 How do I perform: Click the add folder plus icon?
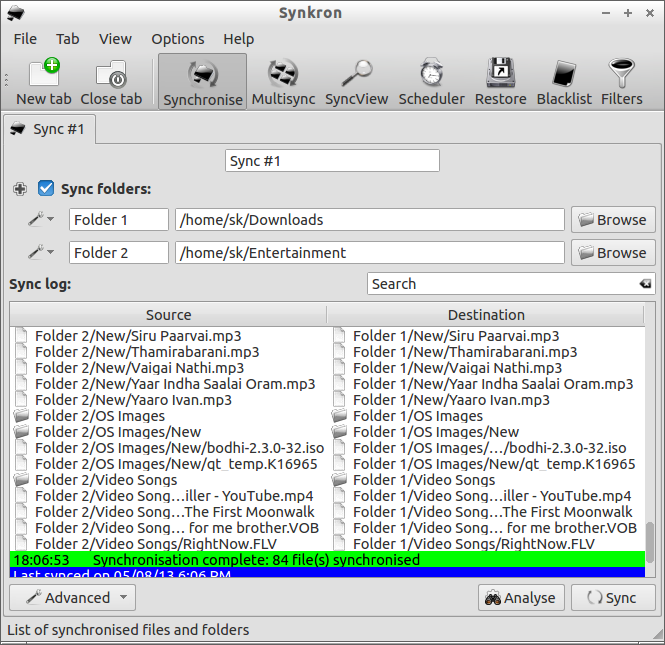(x=20, y=189)
